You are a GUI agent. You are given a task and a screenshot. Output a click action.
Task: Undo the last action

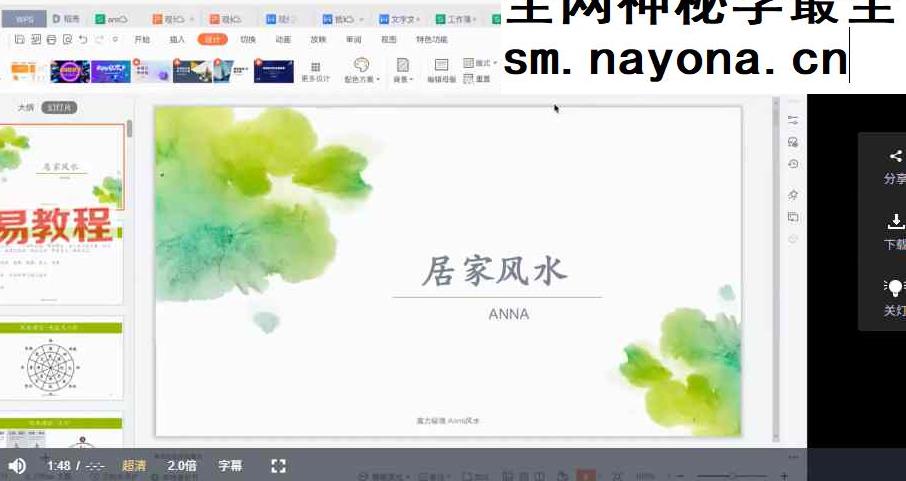click(x=83, y=39)
